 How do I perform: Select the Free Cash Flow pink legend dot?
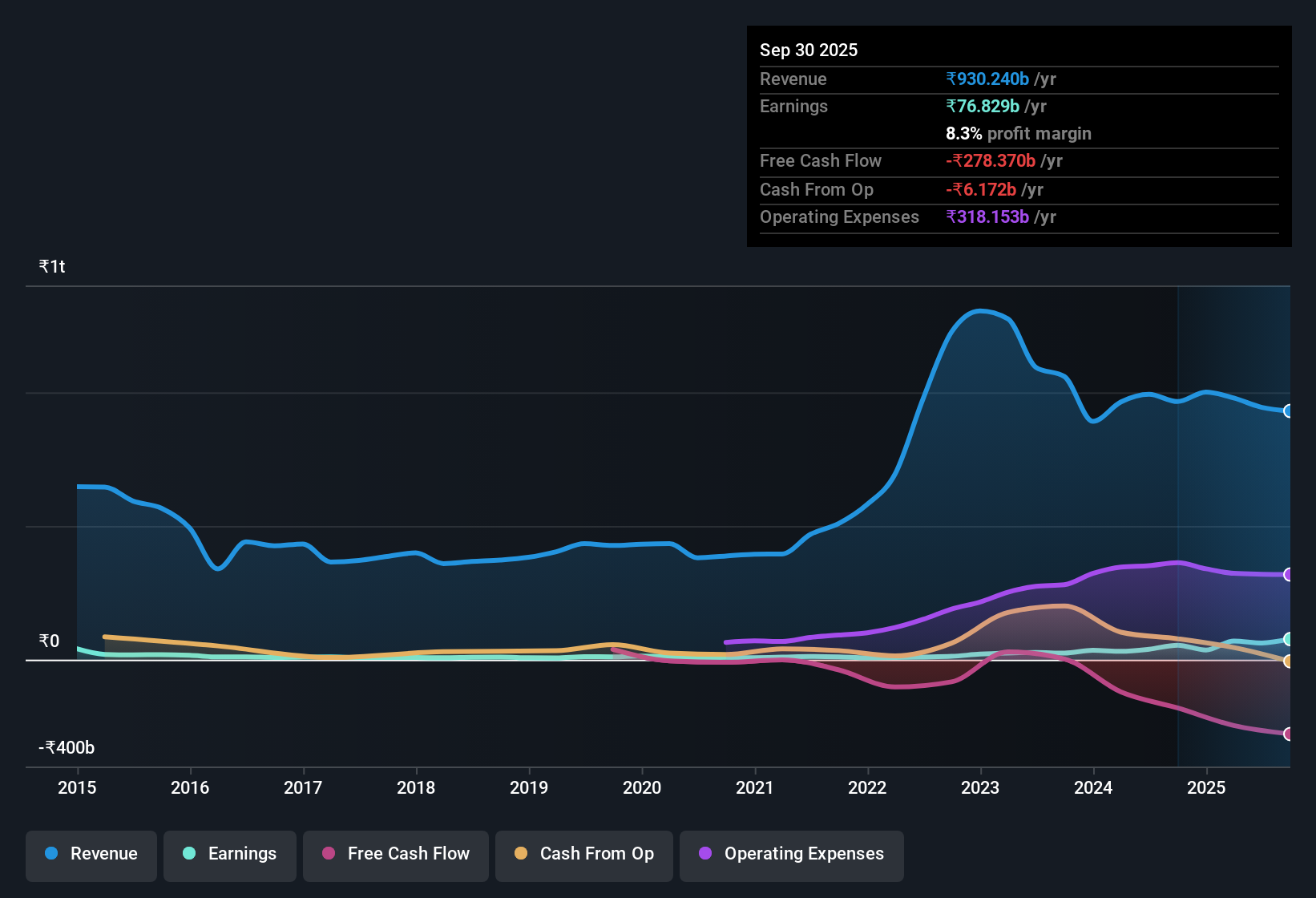click(327, 854)
